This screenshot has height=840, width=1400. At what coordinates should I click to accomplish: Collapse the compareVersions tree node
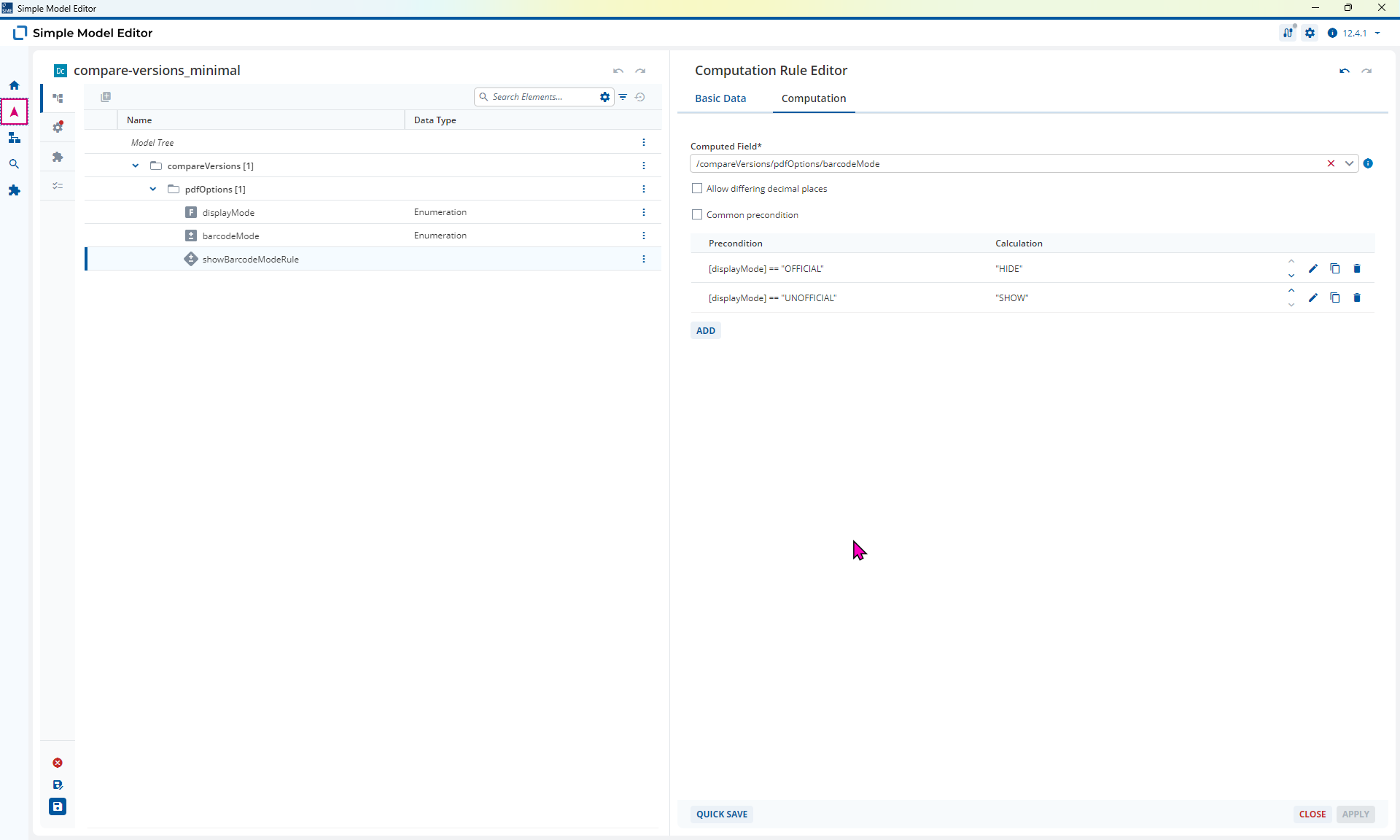point(135,166)
